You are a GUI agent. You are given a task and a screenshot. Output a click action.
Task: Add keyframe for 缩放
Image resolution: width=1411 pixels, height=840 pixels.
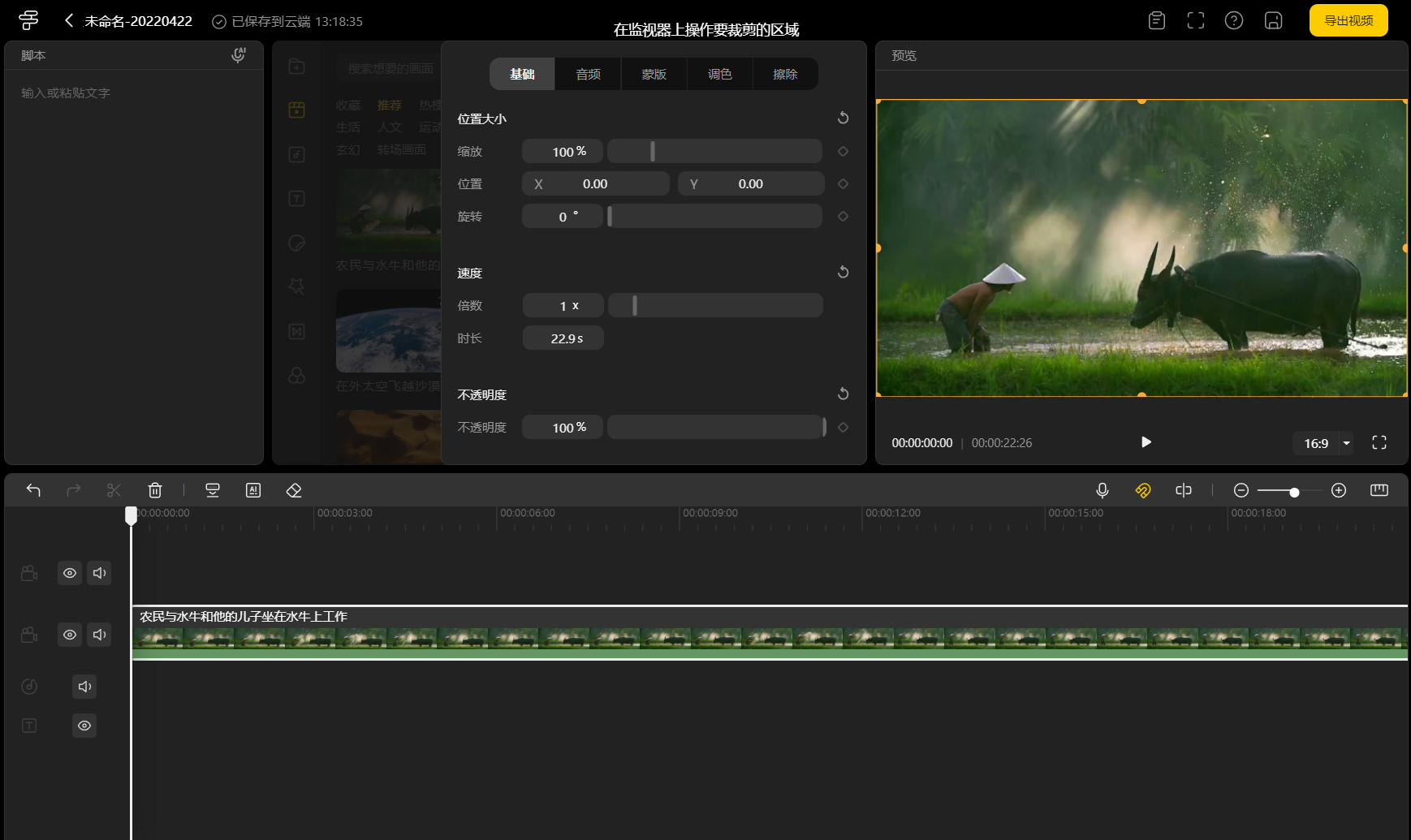(843, 152)
